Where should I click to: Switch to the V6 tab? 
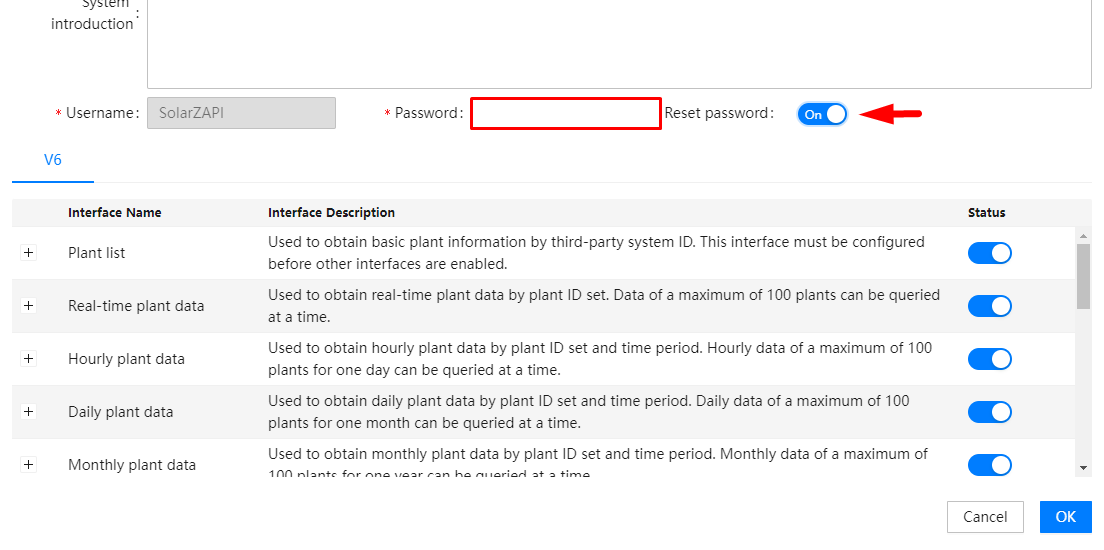(x=53, y=160)
